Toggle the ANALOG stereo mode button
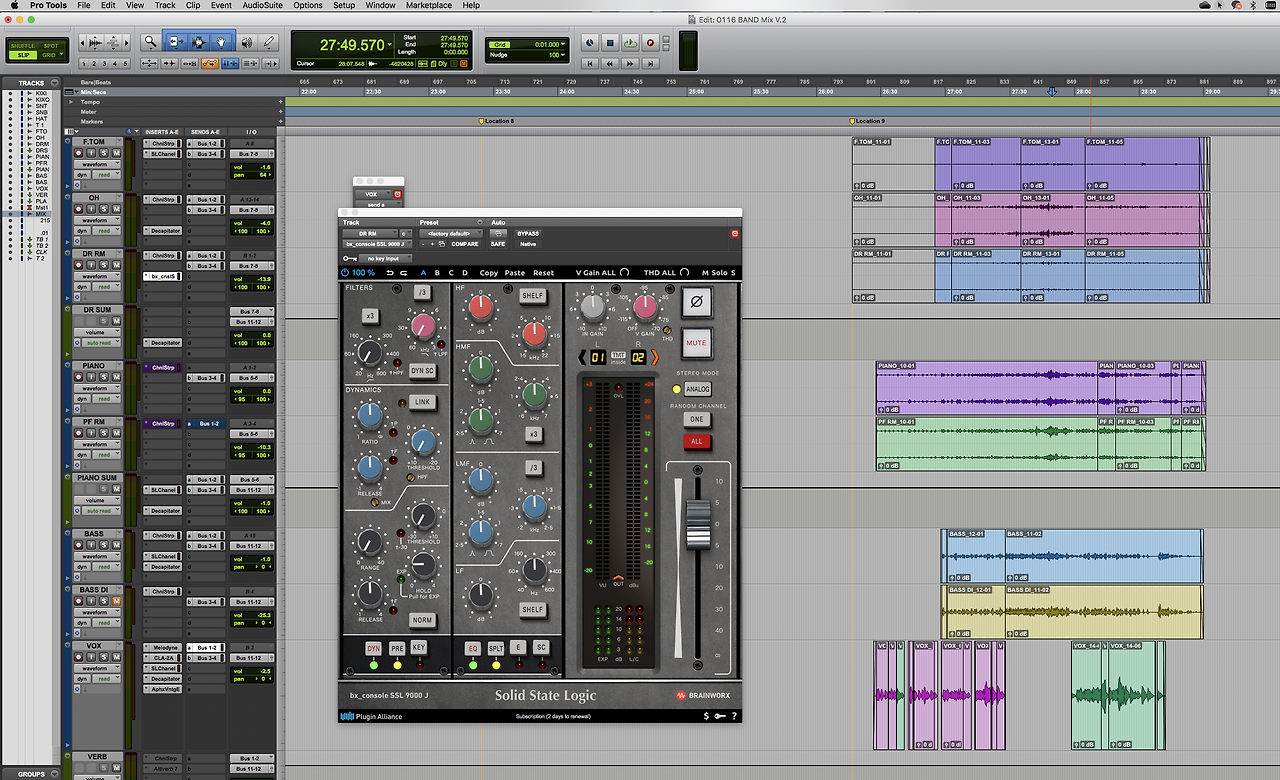This screenshot has height=780, width=1280. [x=697, y=389]
